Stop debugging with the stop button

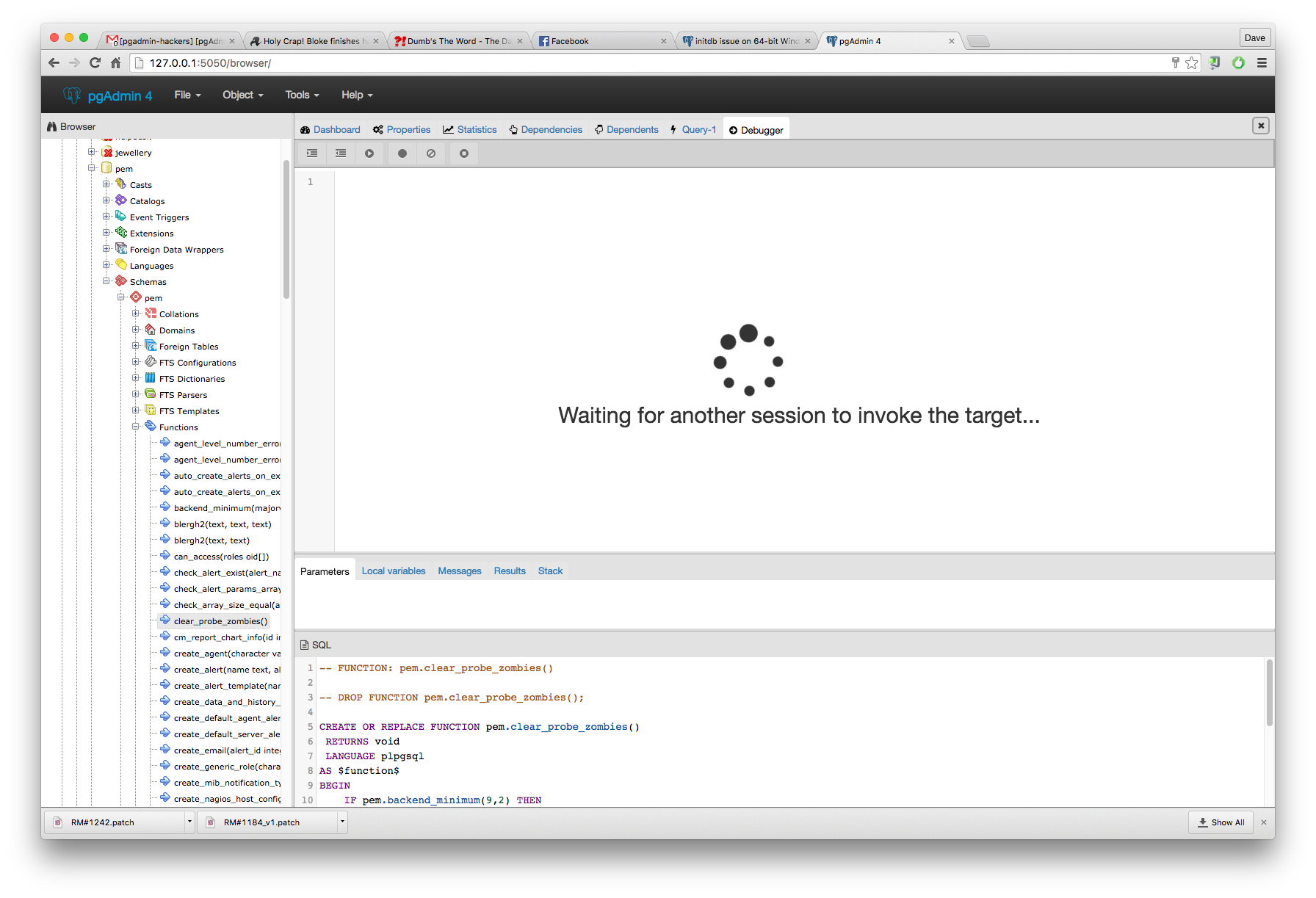[x=464, y=153]
